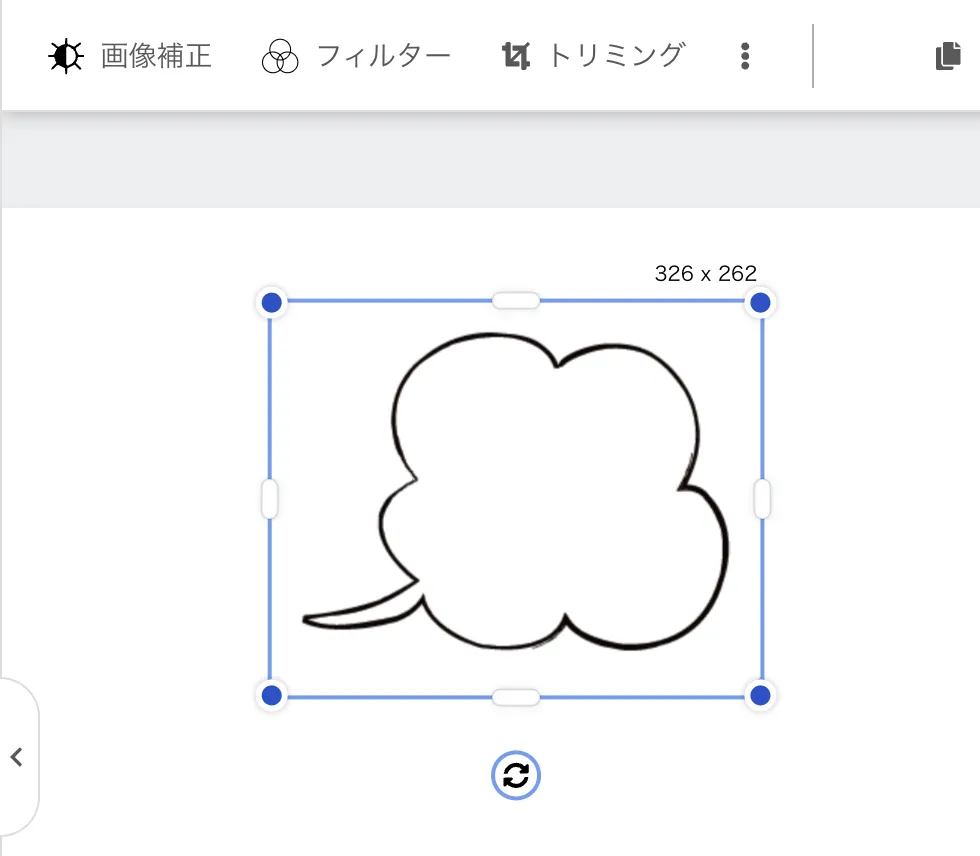Click the bottom-right blue corner handle

click(x=759, y=695)
